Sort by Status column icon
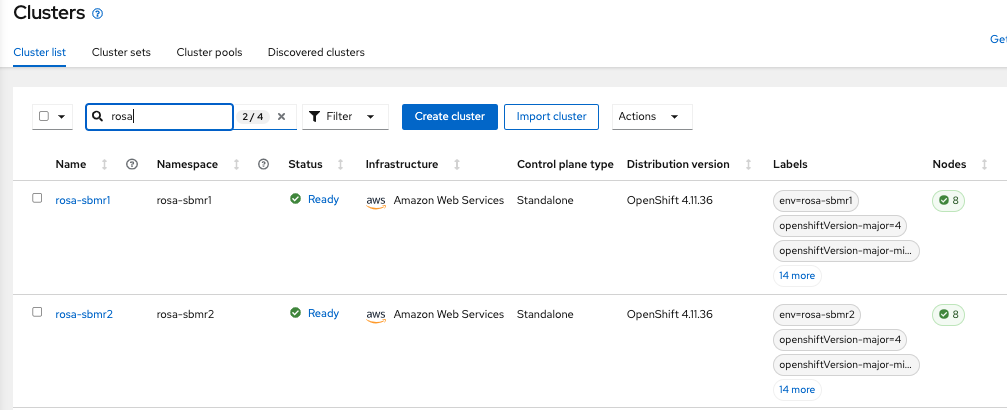The width and height of the screenshot is (1007, 410). pyautogui.click(x=341, y=164)
